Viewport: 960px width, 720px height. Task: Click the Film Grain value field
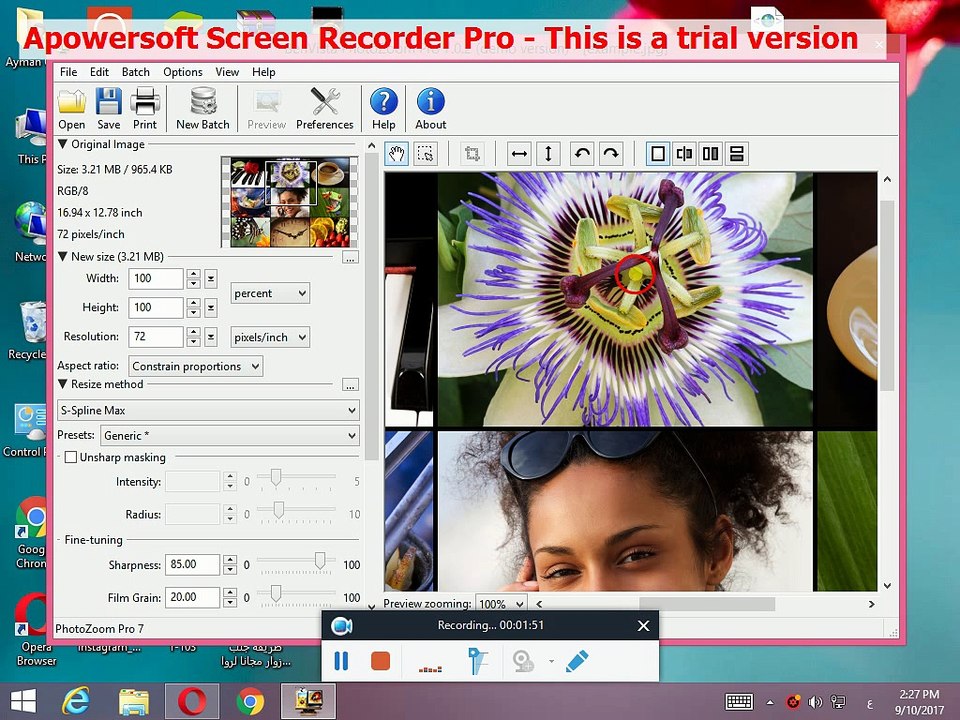192,597
